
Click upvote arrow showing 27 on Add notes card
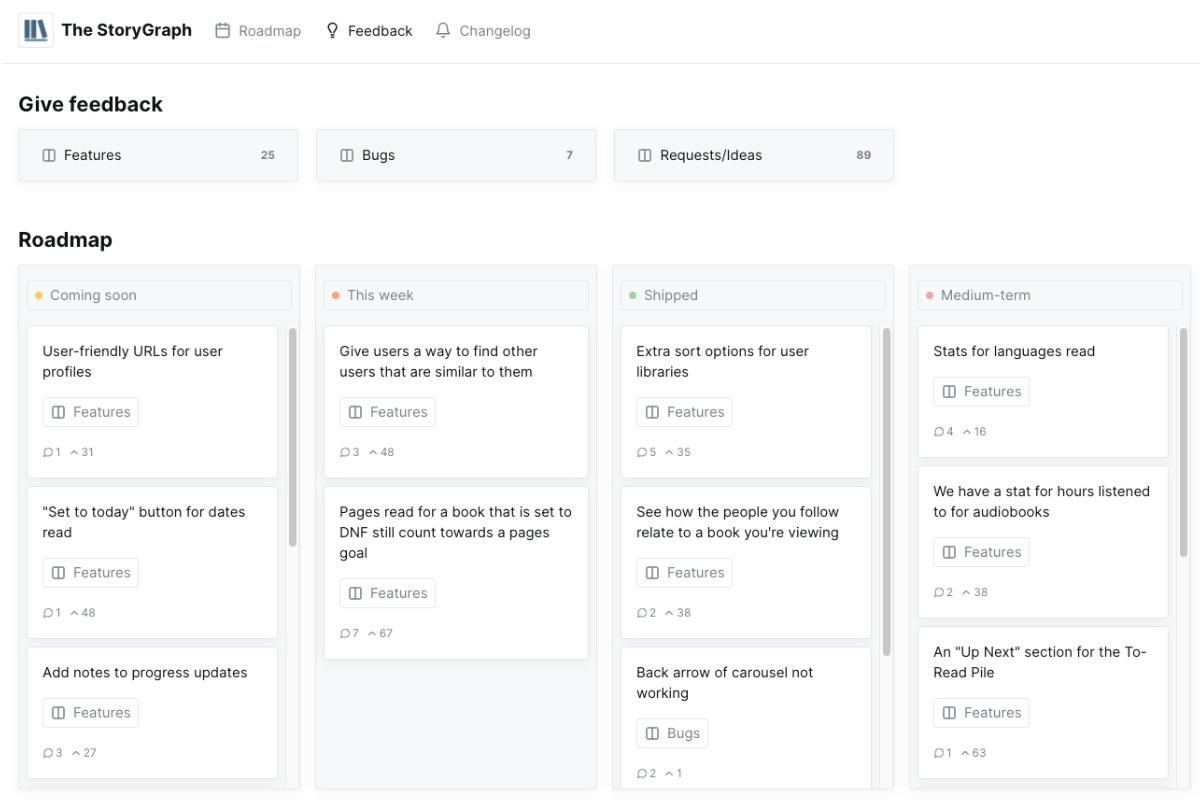click(x=76, y=753)
